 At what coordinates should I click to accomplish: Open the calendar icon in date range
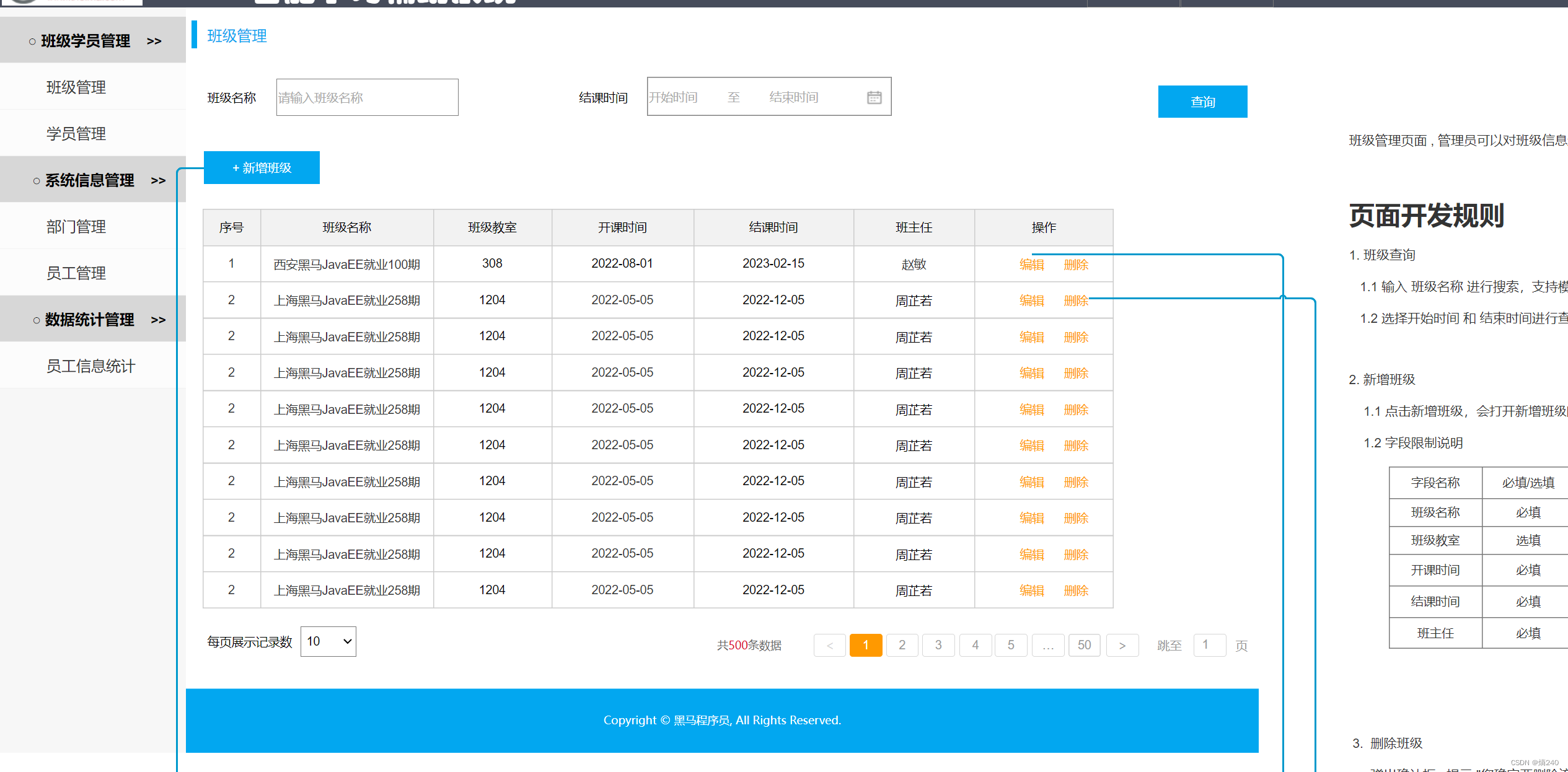874,97
